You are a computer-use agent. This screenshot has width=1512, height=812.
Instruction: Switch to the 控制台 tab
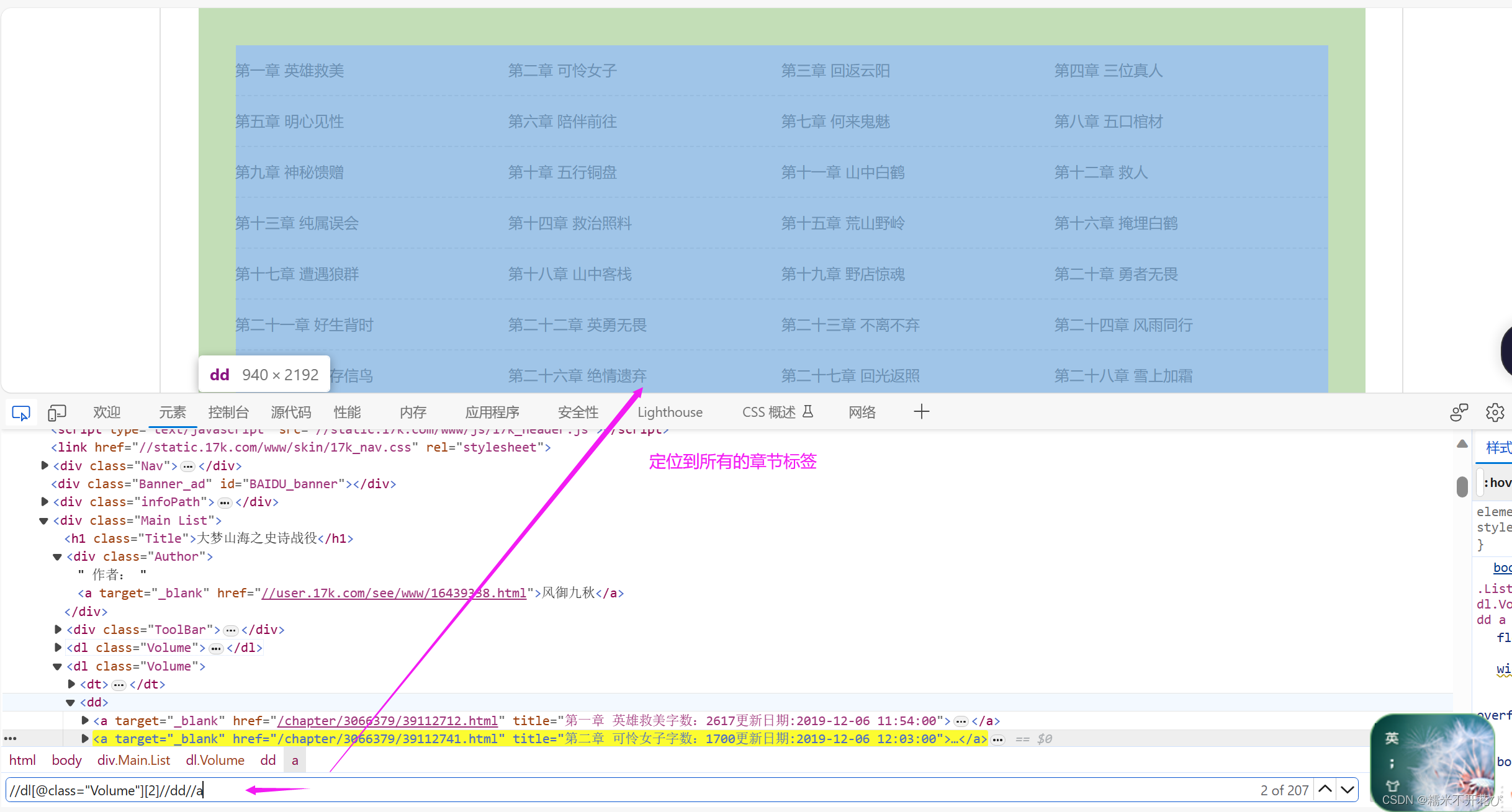pyautogui.click(x=228, y=413)
